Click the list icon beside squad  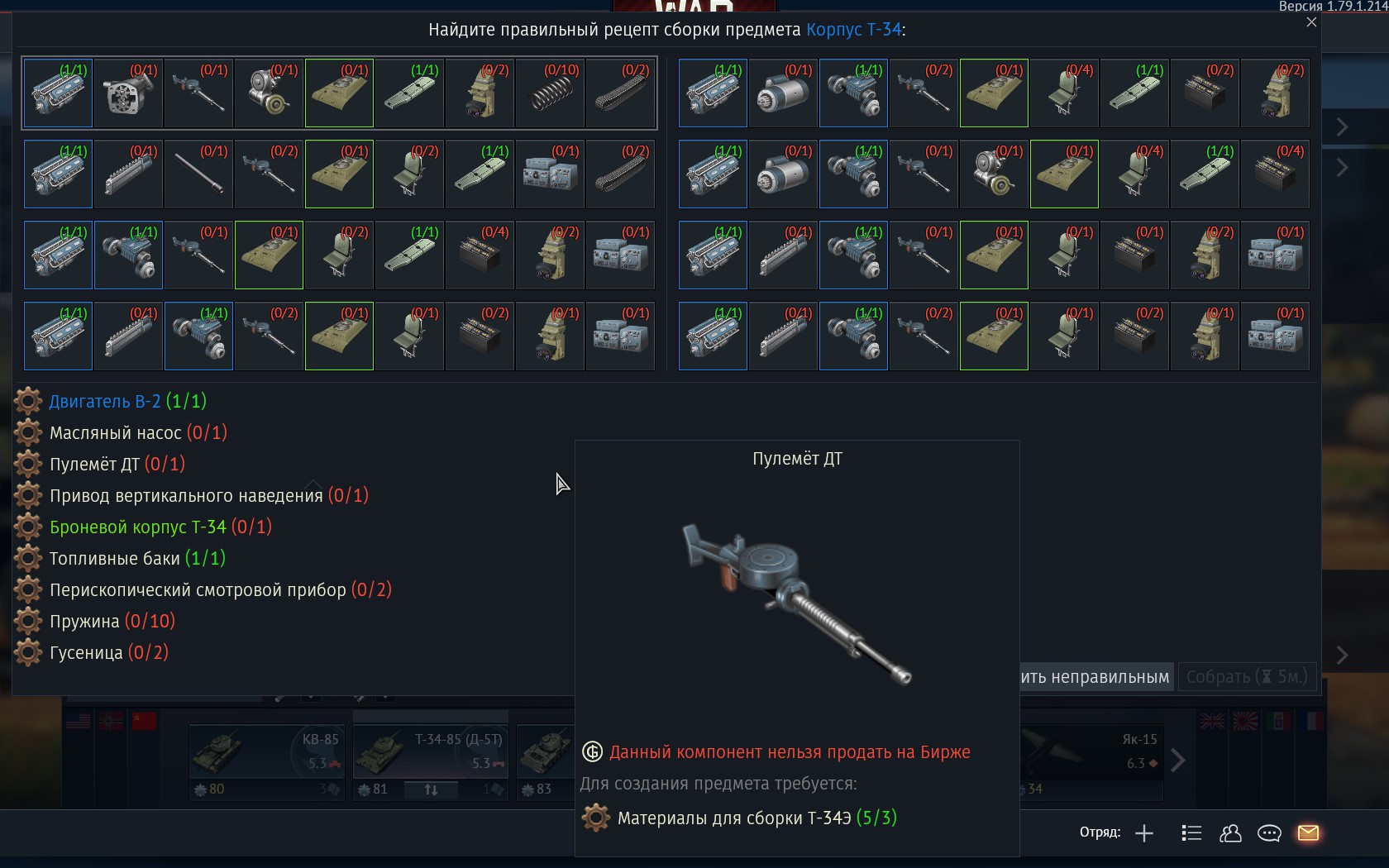tap(1191, 833)
